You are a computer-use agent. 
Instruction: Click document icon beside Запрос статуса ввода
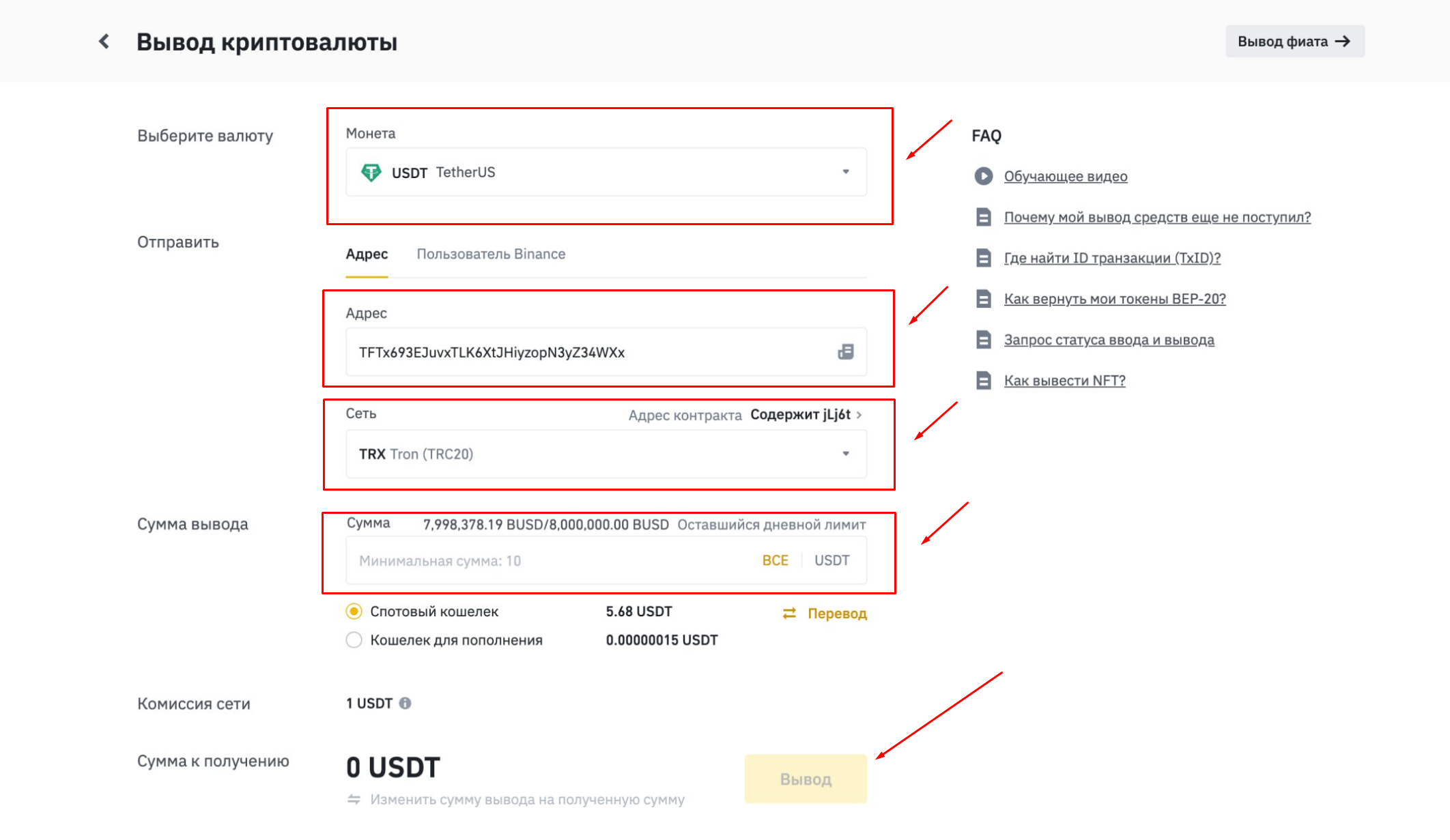tap(983, 340)
